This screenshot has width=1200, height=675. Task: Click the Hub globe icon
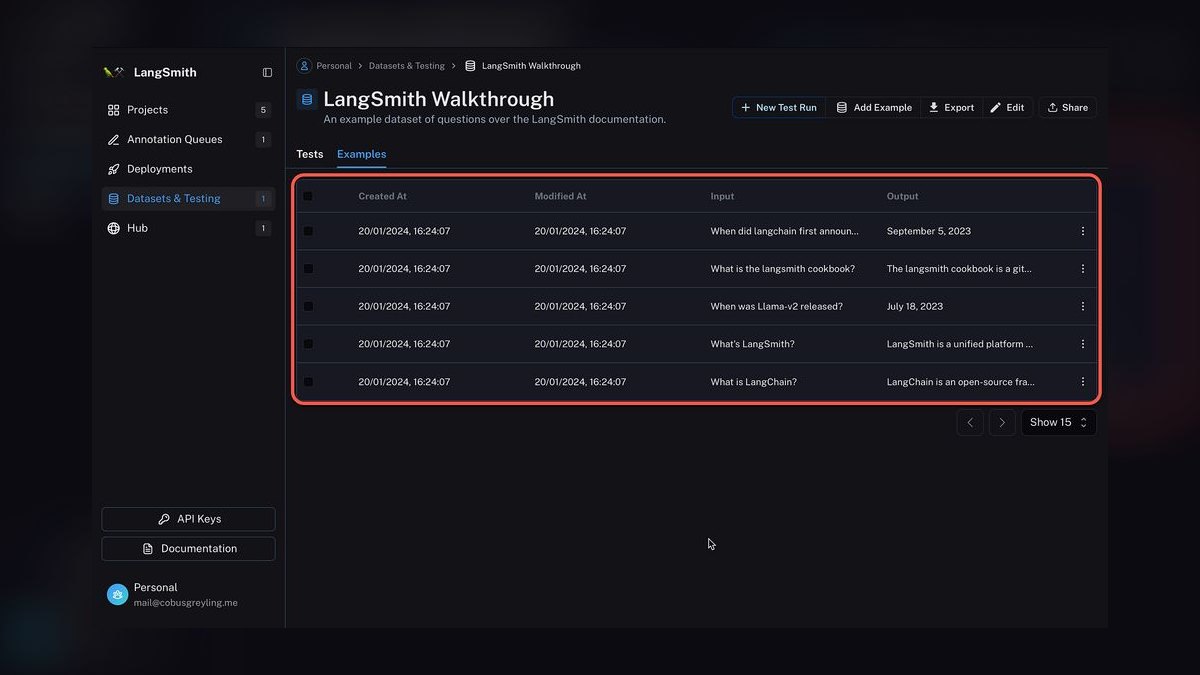click(113, 228)
